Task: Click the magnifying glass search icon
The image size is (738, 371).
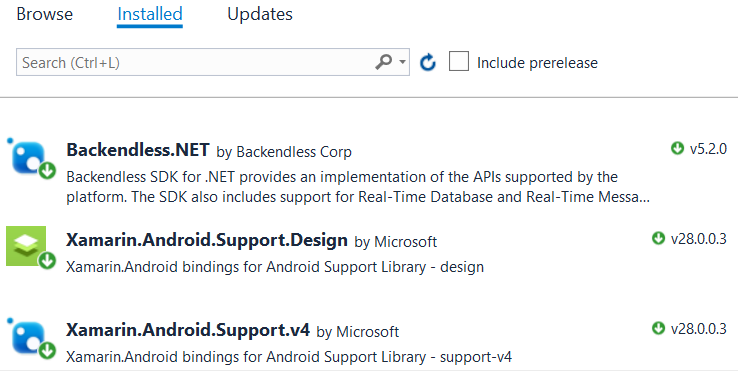Action: click(383, 62)
